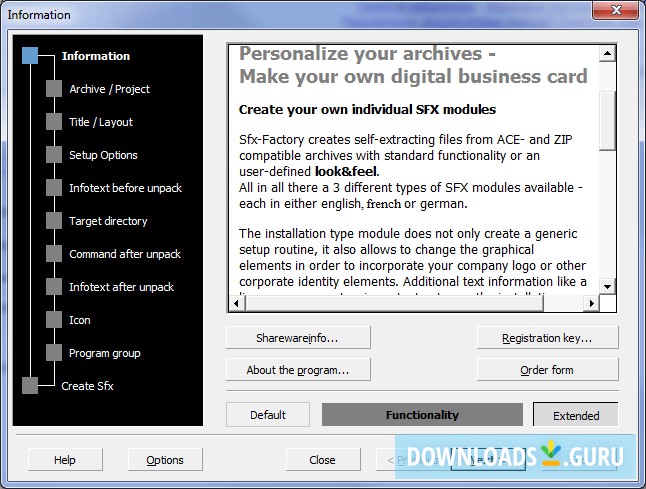Viewport: 646px width, 489px height.
Task: Click the horizontal scrollbar thumb
Action: (395, 304)
